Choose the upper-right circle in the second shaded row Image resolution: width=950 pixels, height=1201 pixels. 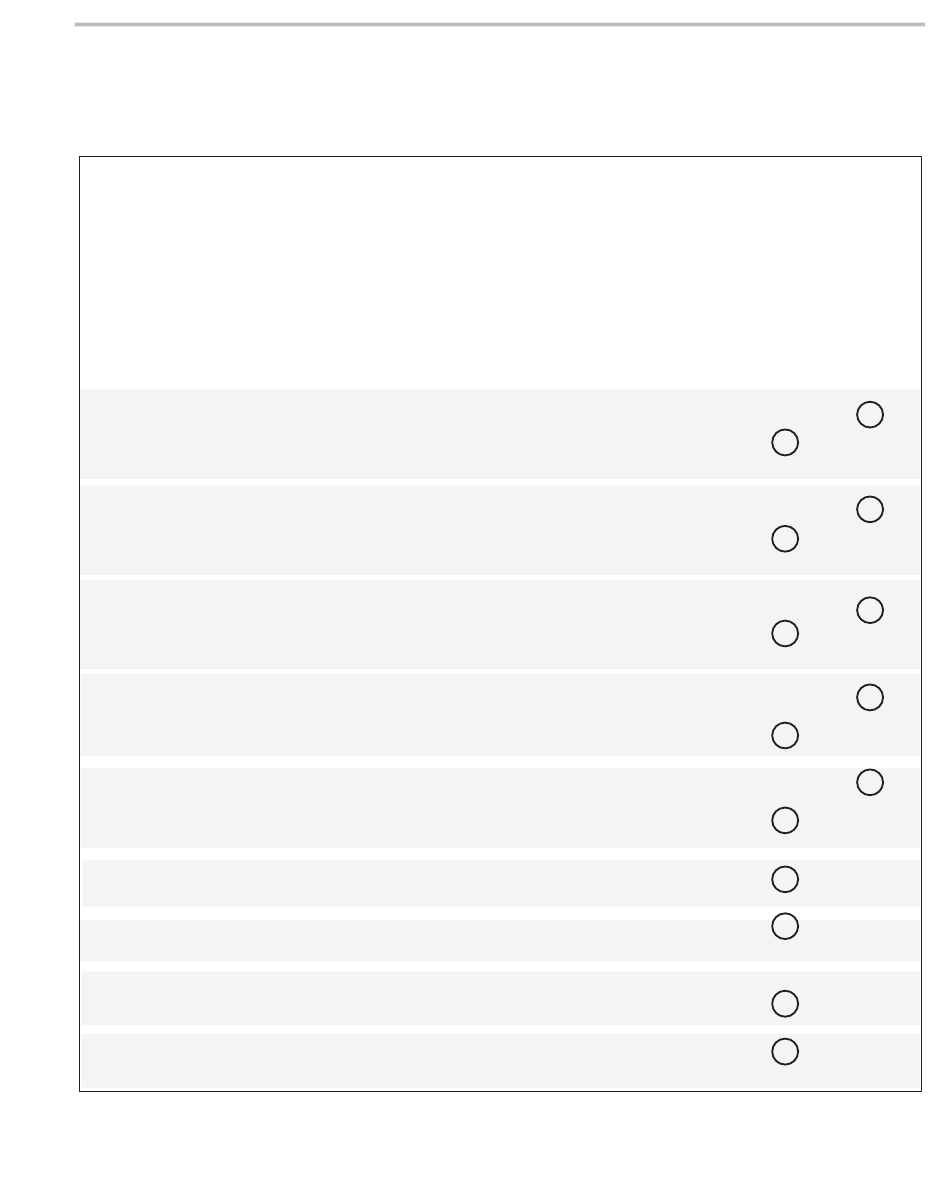pos(870,509)
